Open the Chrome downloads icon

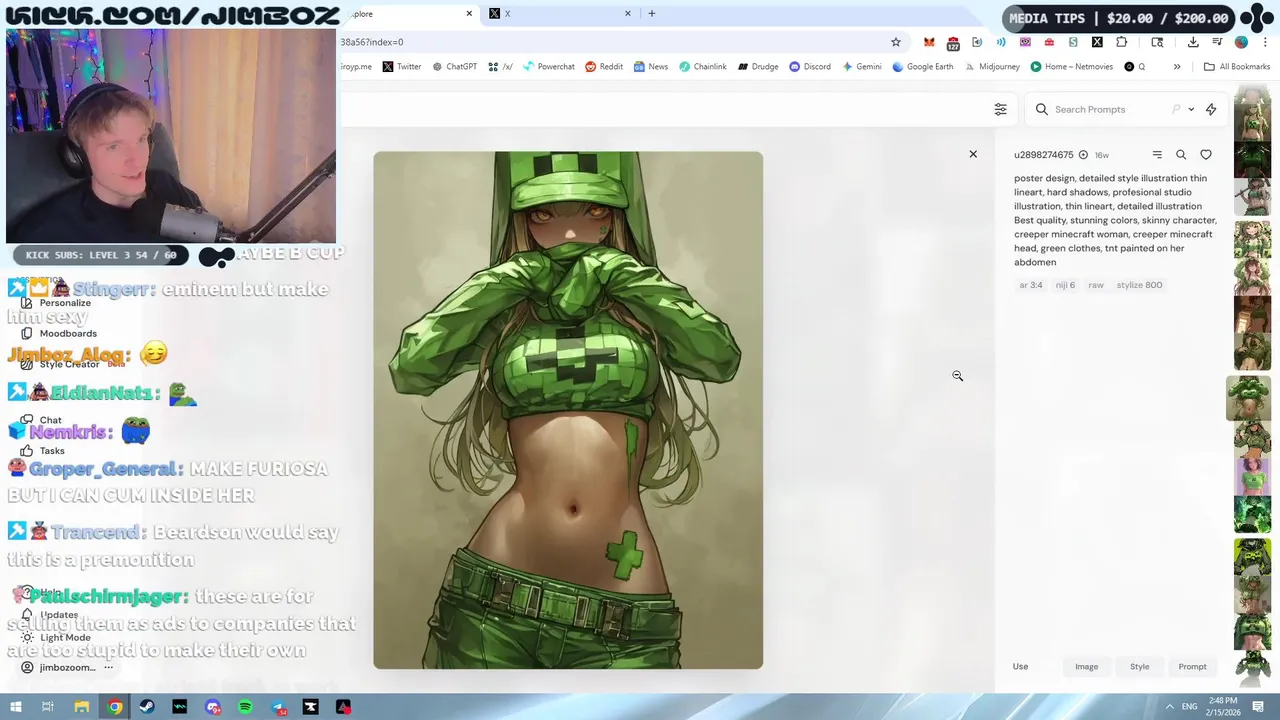coord(1193,42)
